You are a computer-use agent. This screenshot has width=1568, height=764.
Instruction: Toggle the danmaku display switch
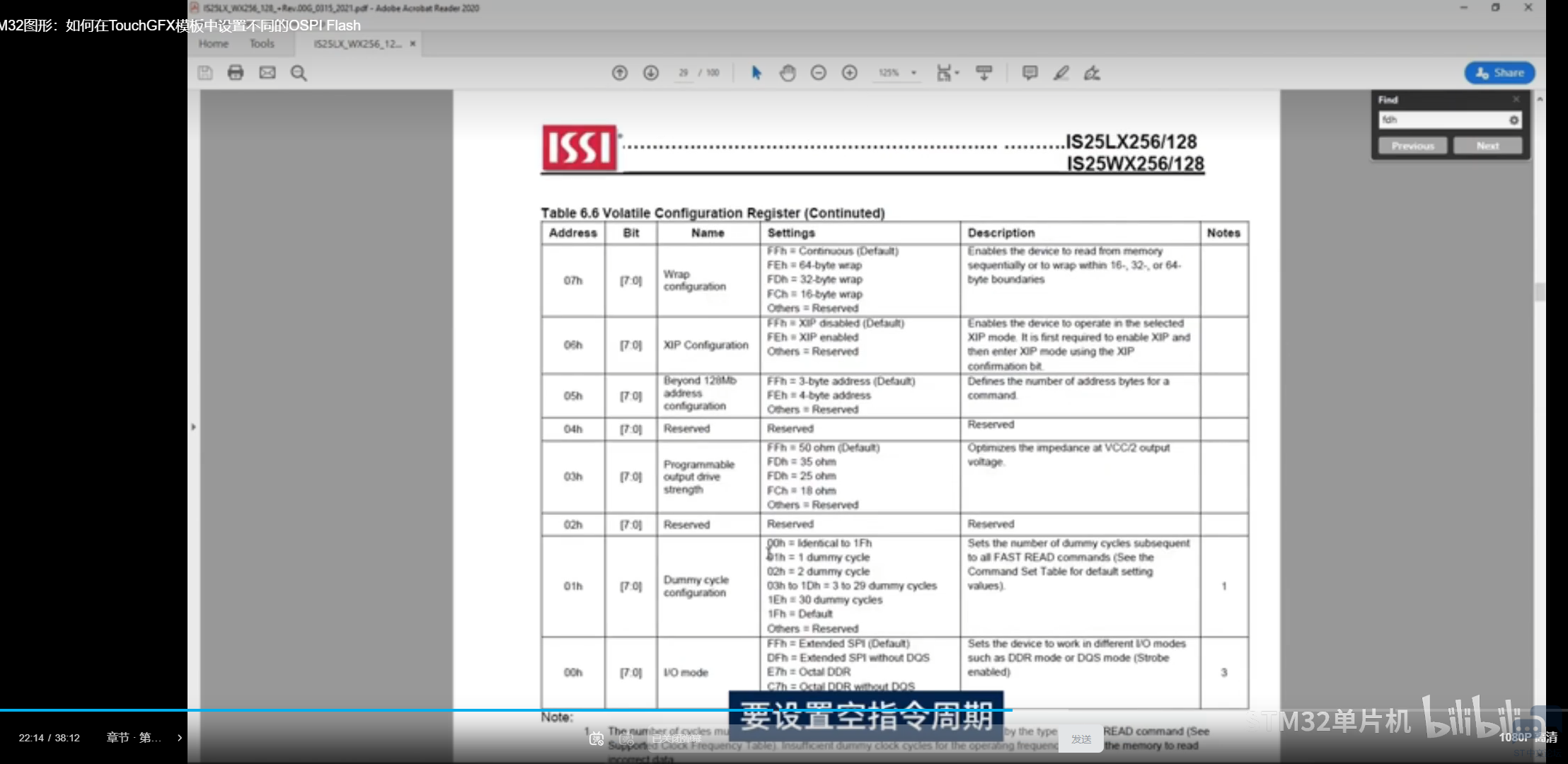[x=596, y=739]
